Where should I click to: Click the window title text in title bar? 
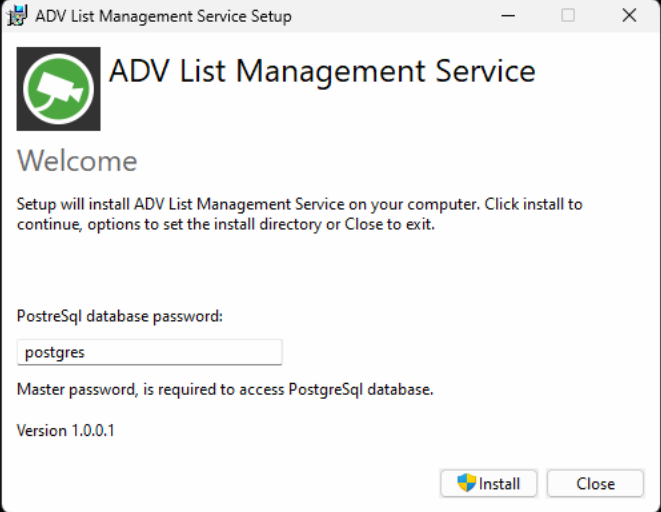tap(163, 16)
